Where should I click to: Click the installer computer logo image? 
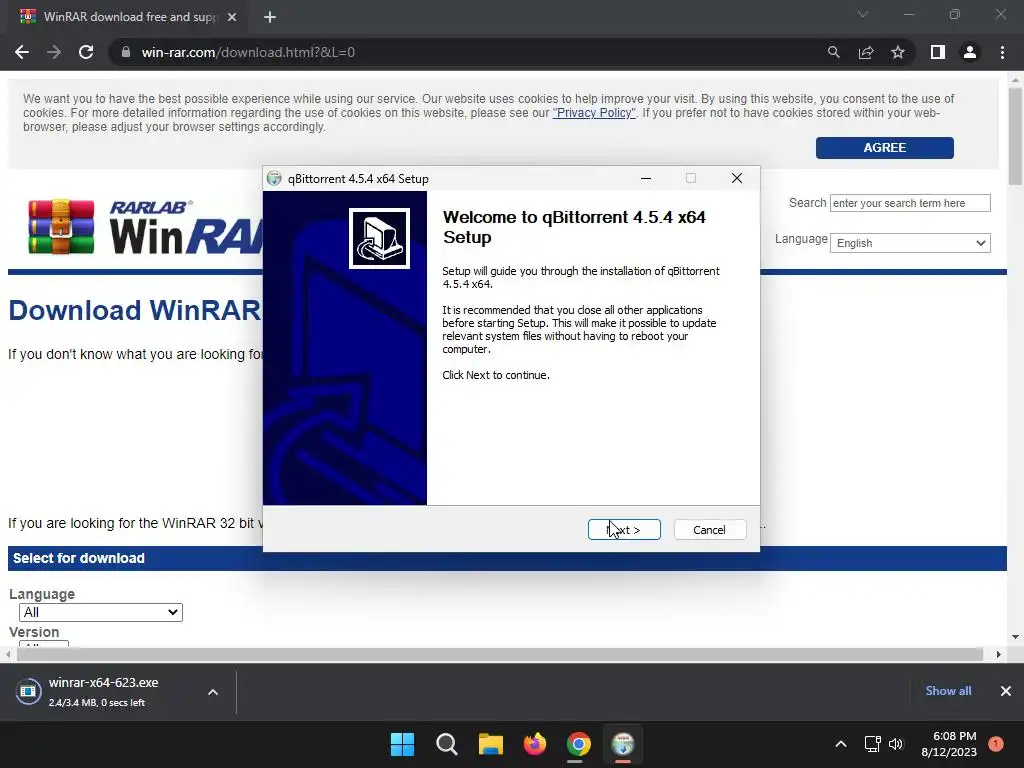[x=379, y=238]
